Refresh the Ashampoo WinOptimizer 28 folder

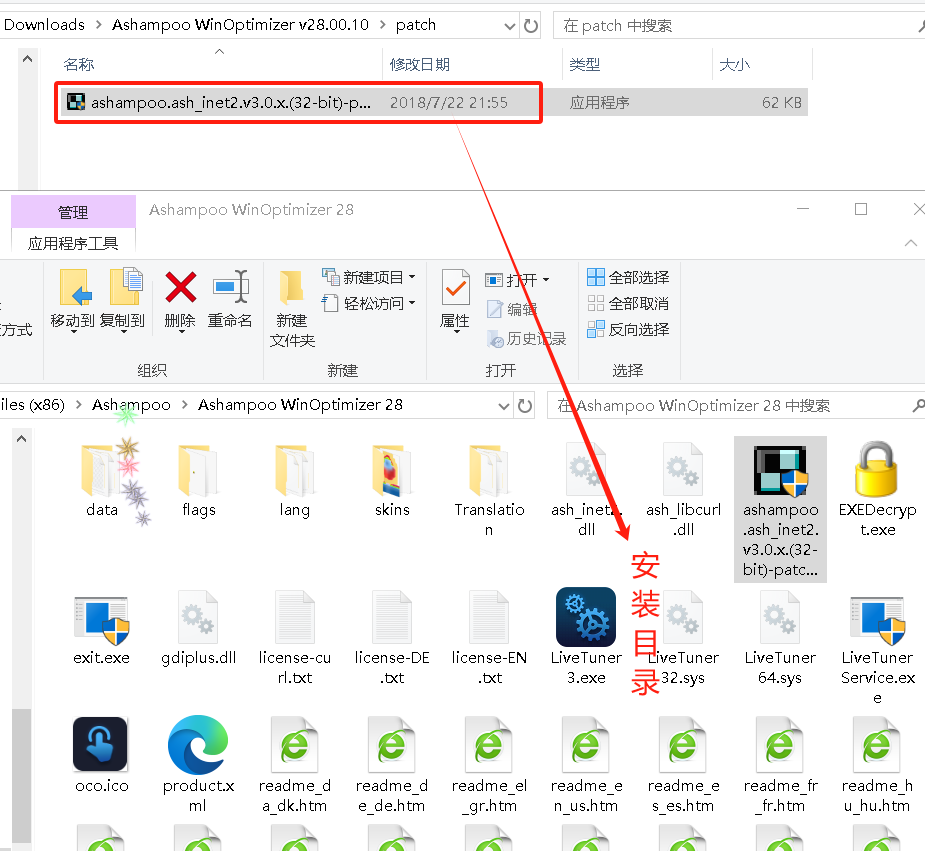tap(525, 406)
